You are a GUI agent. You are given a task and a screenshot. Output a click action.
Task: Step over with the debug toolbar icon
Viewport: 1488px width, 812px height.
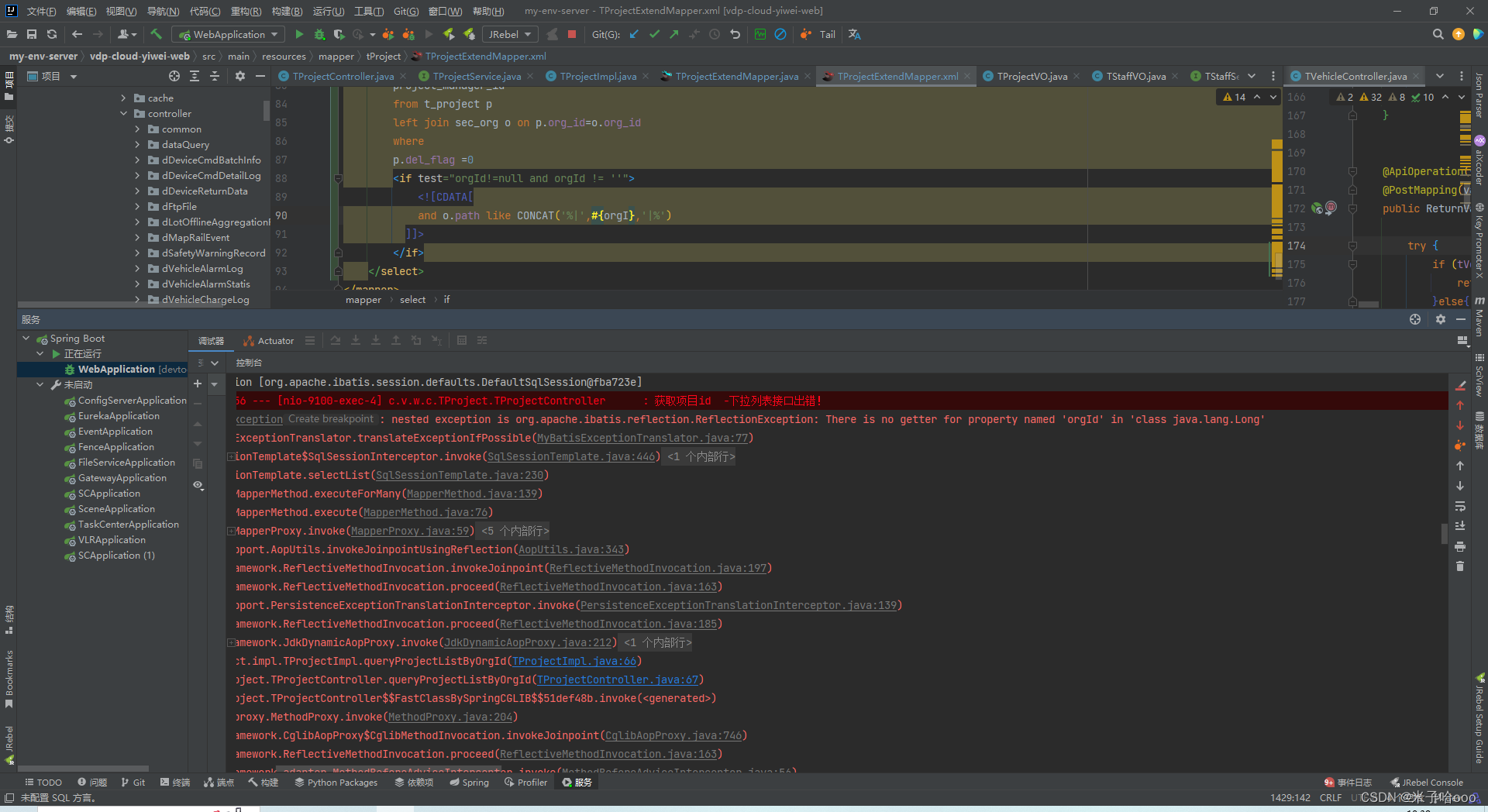[x=336, y=340]
